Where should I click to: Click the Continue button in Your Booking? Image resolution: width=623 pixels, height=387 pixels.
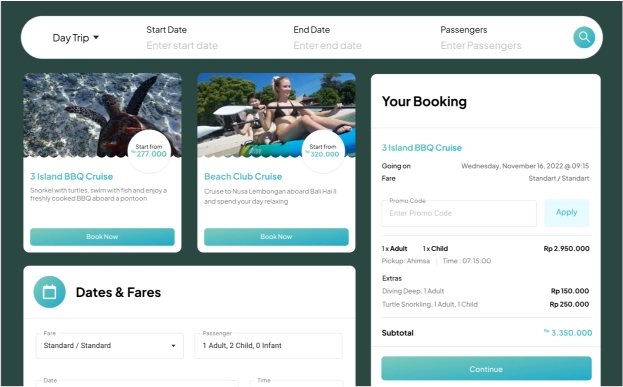click(x=486, y=369)
